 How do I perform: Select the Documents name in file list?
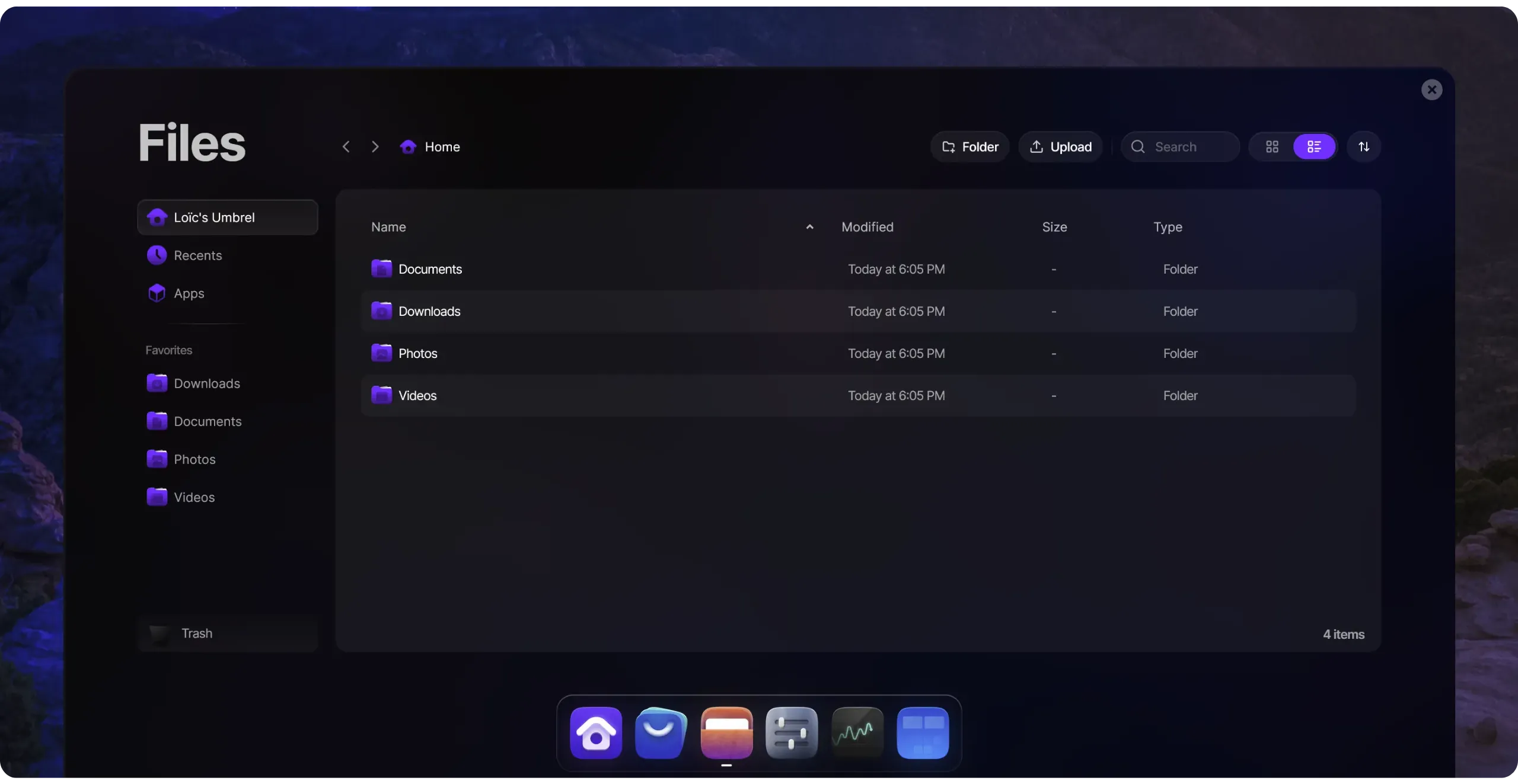[430, 269]
